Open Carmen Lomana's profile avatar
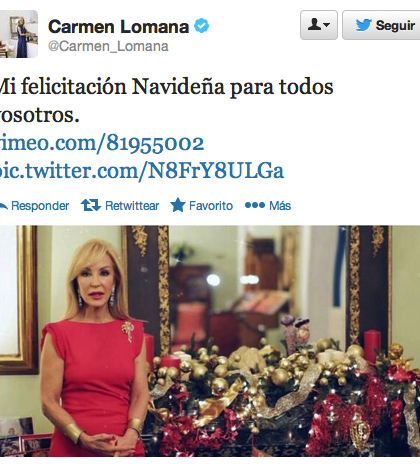Viewport: 420px width, 470px height. click(18, 34)
